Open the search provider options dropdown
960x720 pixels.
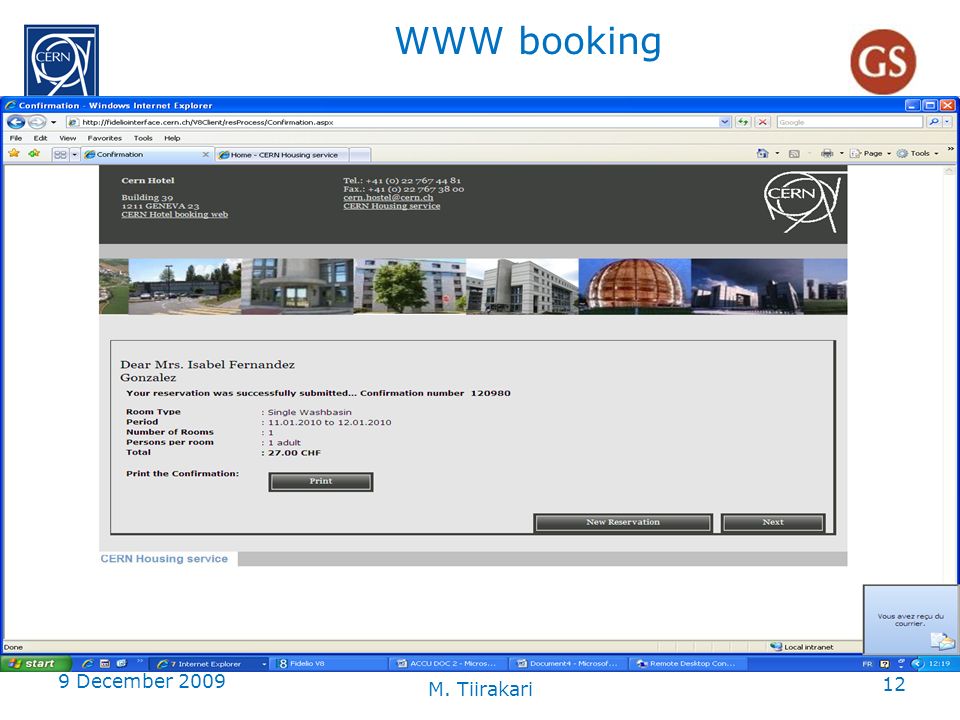click(x=947, y=122)
